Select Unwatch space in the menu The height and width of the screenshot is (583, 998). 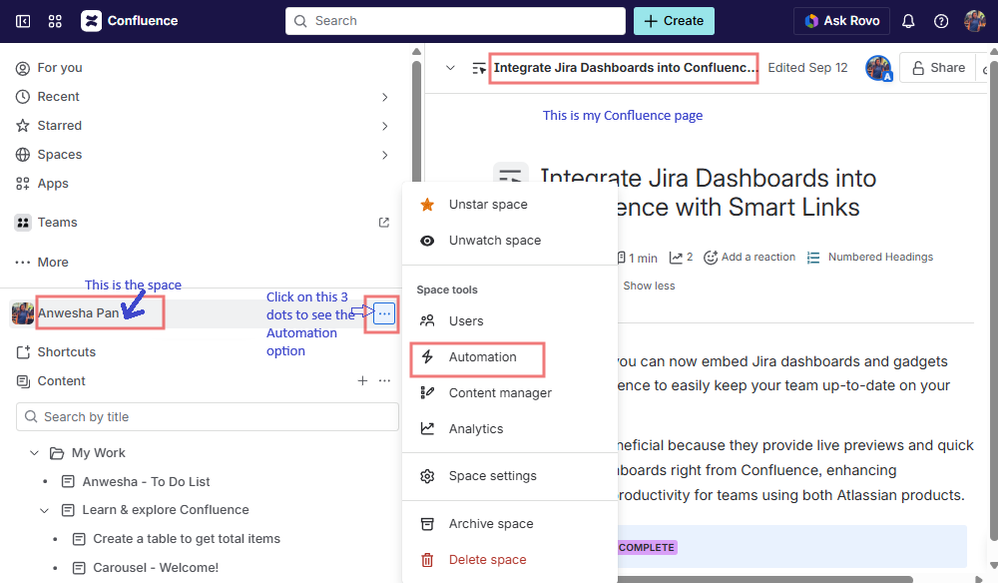(x=510, y=241)
